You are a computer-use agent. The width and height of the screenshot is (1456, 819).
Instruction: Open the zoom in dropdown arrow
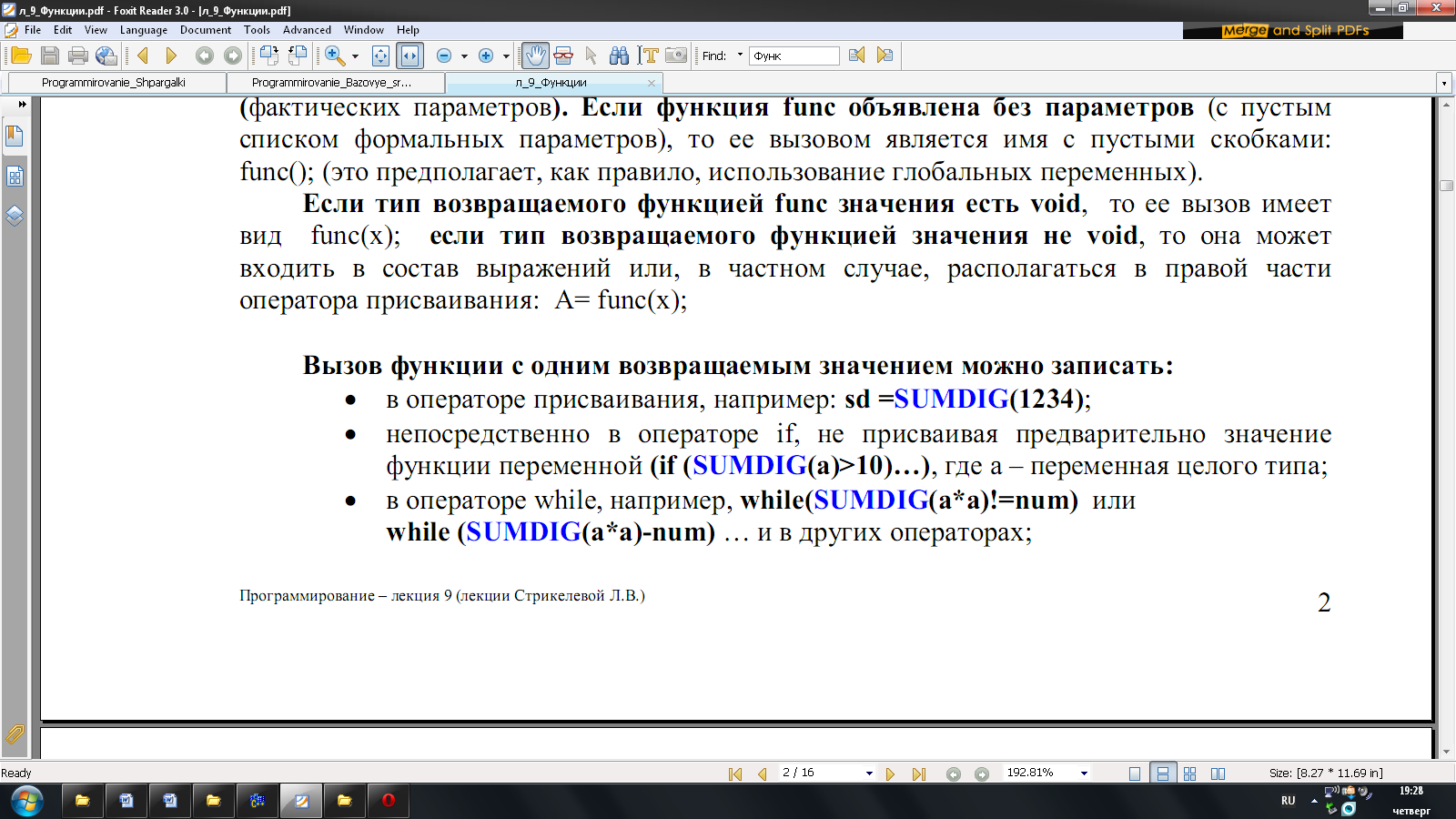506,56
